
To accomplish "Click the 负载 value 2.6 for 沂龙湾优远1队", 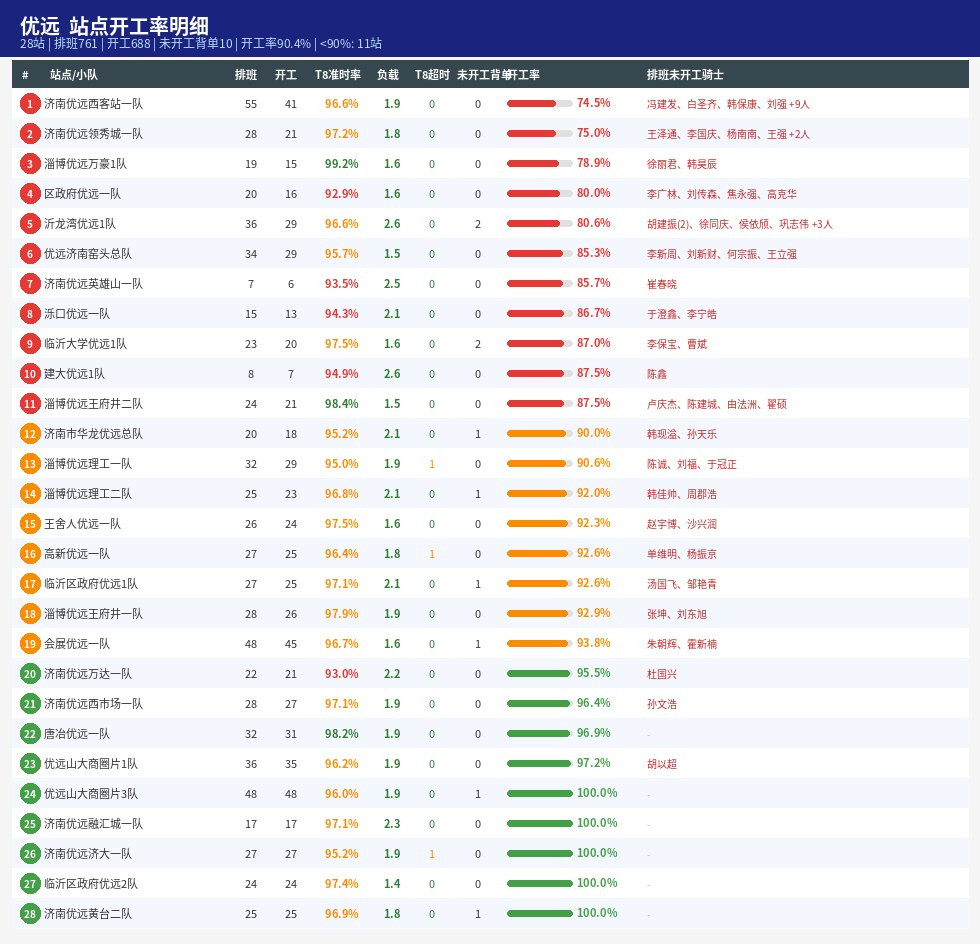I will tap(392, 224).
